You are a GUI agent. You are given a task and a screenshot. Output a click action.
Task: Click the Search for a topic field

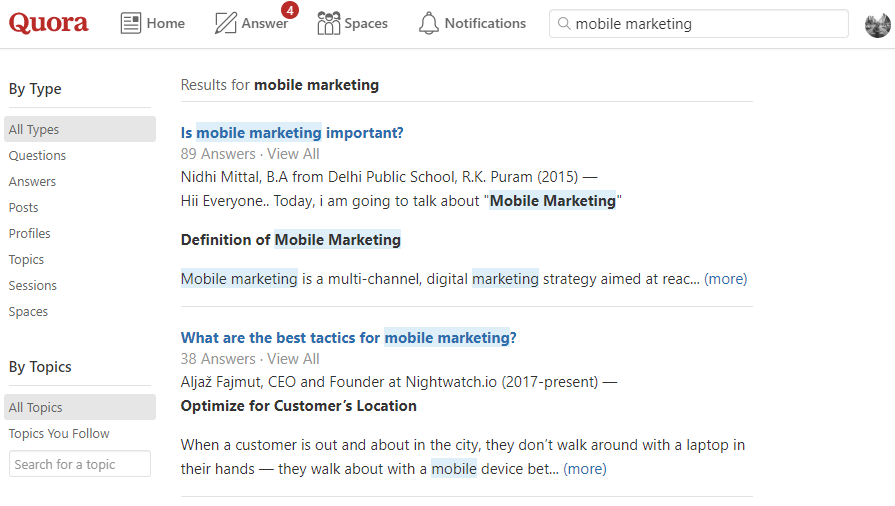[x=80, y=464]
